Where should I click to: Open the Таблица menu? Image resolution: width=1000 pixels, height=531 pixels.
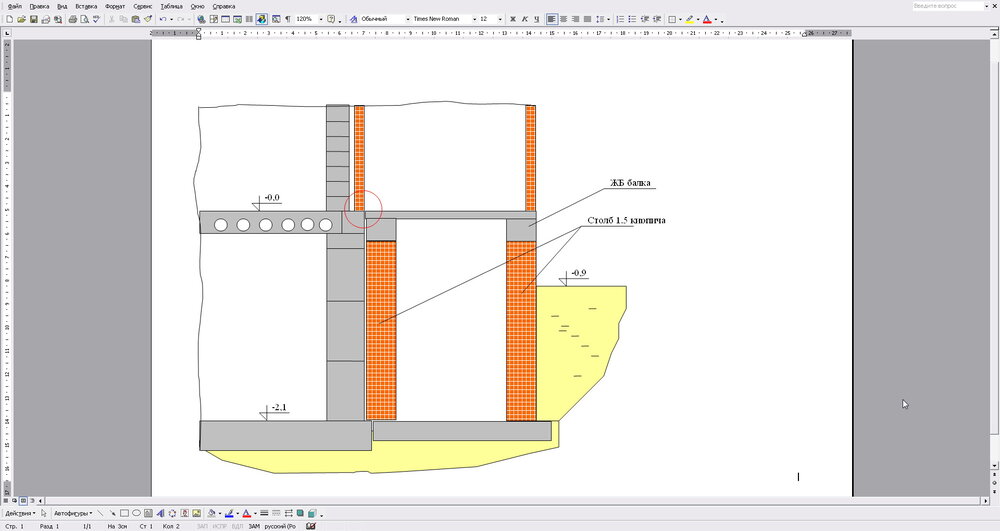click(171, 6)
